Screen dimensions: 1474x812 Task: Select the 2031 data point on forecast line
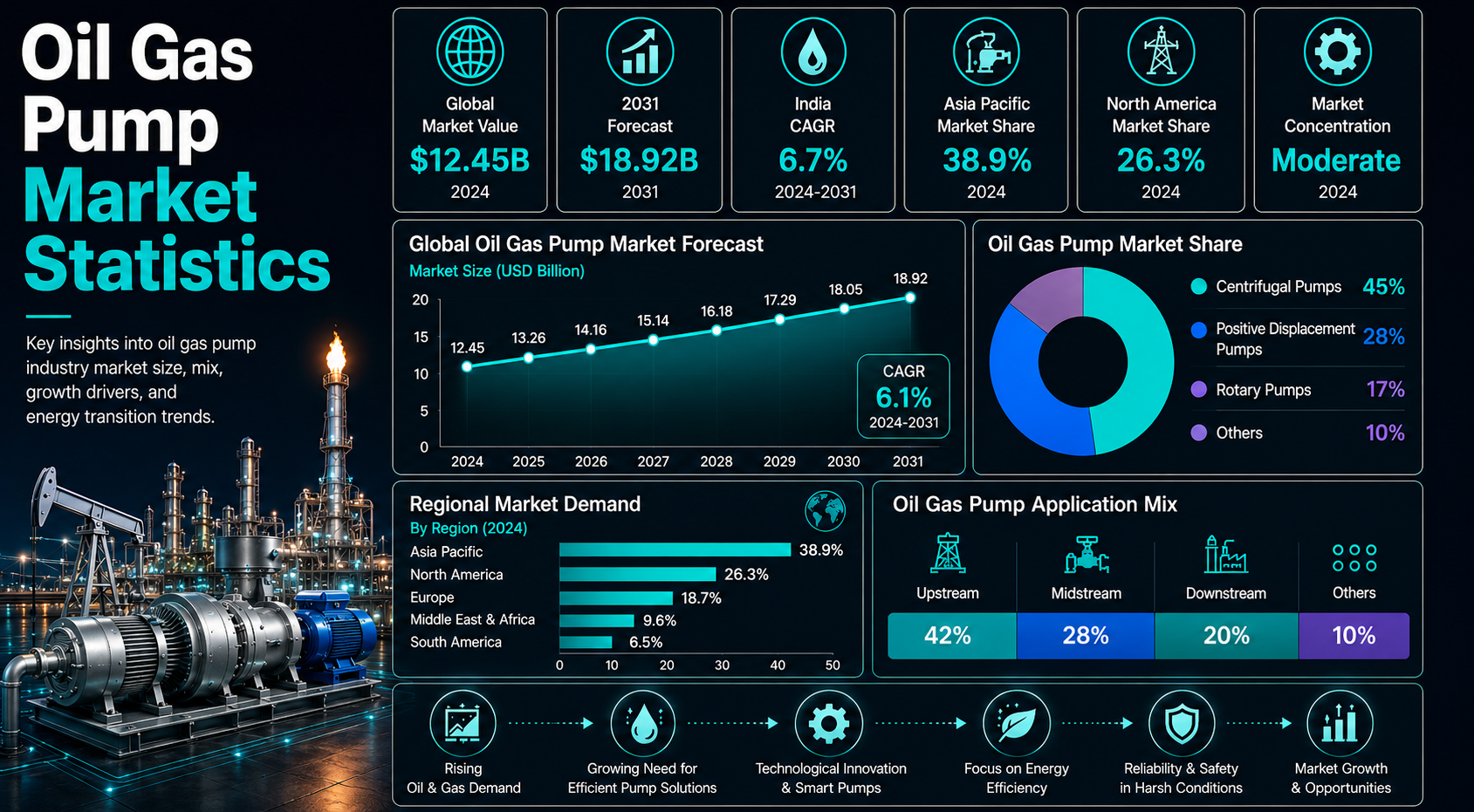pos(910,297)
